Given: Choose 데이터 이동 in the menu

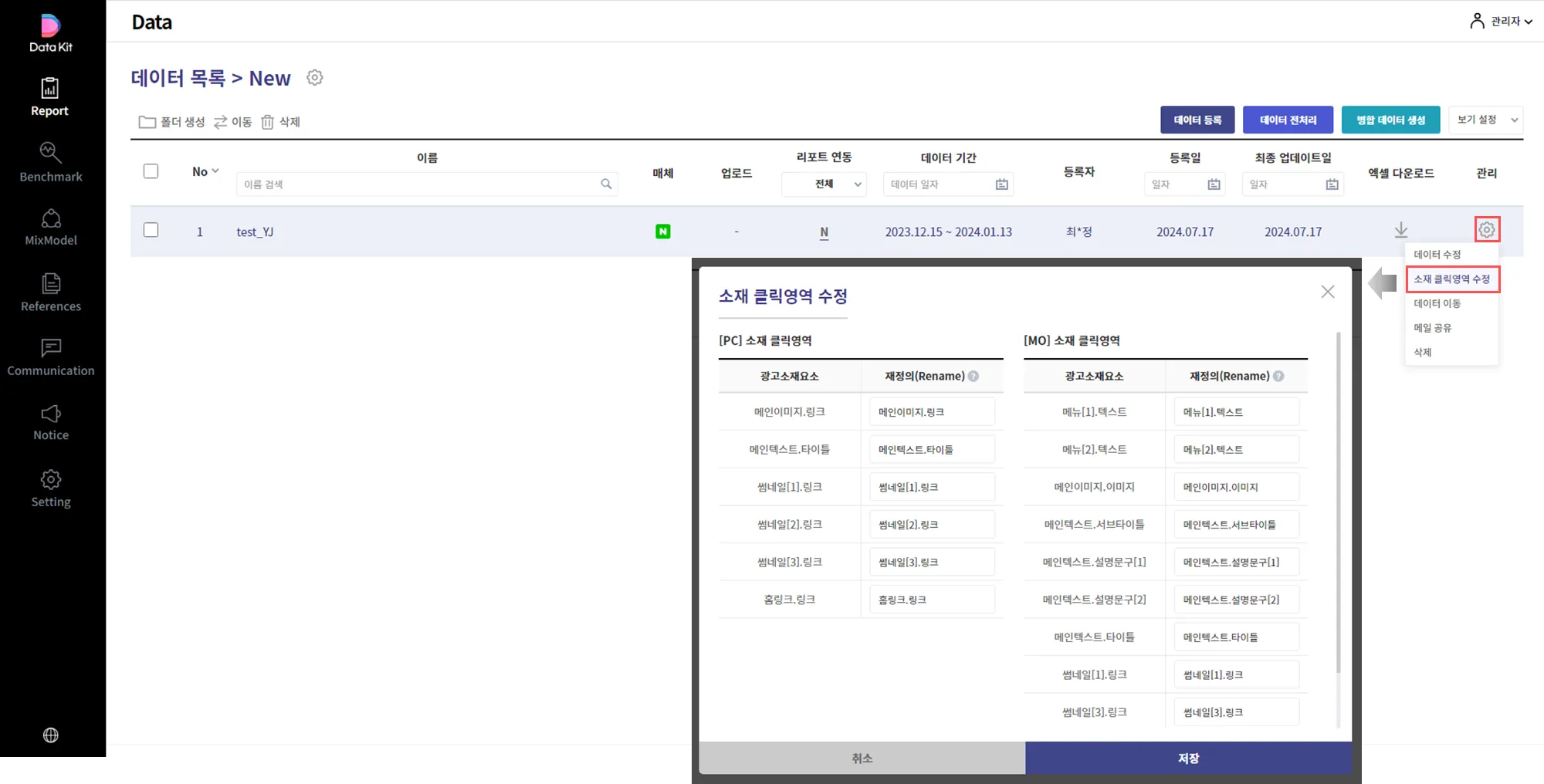Looking at the screenshot, I should click(x=1437, y=303).
